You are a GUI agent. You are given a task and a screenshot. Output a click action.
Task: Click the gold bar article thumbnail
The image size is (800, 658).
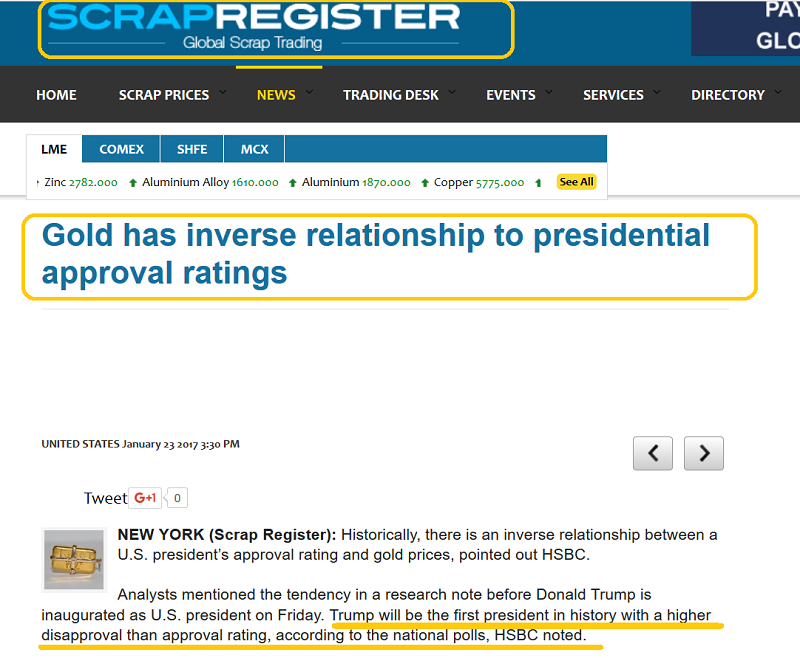74,559
